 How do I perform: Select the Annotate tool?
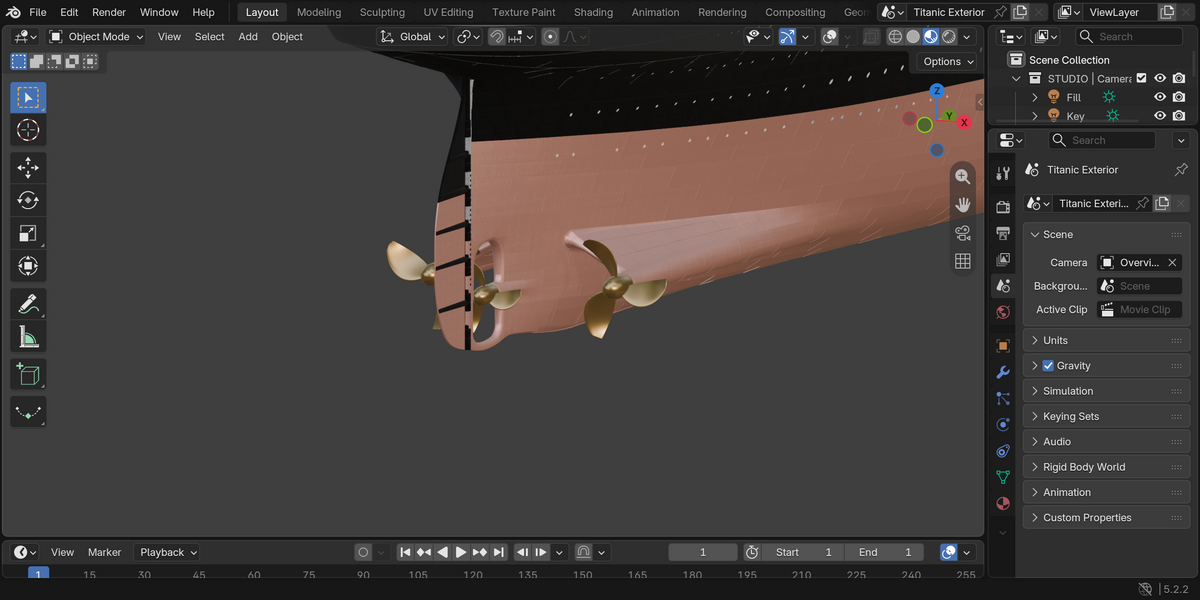pyautogui.click(x=28, y=304)
